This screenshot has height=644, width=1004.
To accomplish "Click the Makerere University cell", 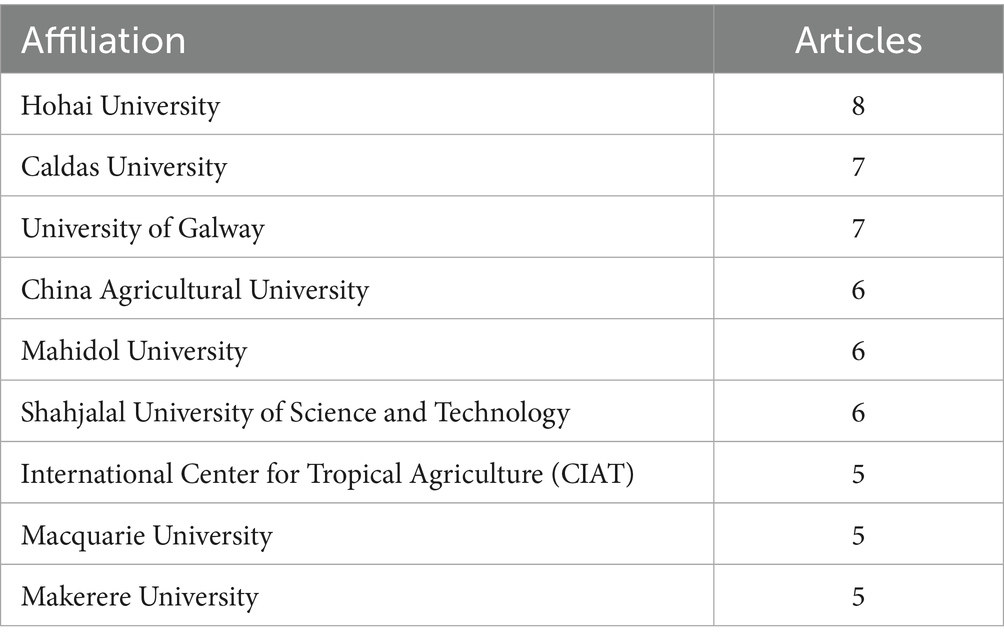I will [140, 597].
